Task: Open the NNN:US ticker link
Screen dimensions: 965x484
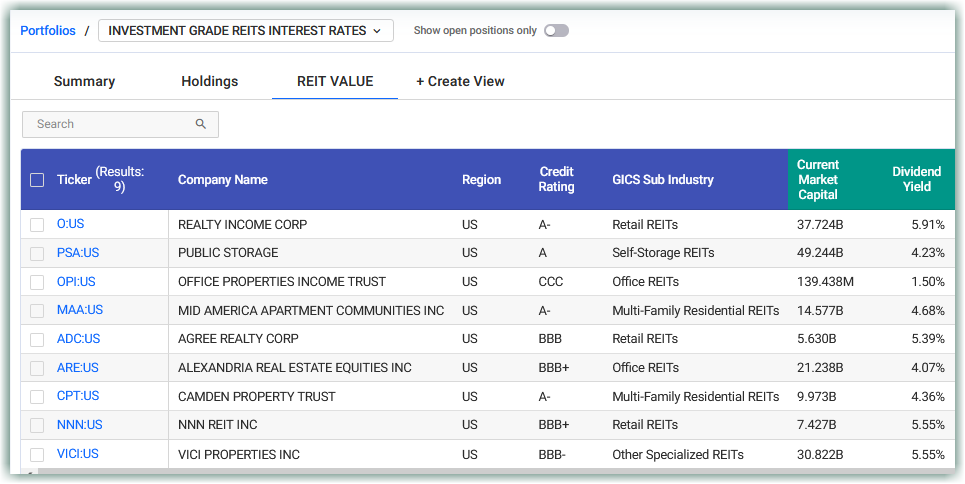Action: (x=80, y=425)
